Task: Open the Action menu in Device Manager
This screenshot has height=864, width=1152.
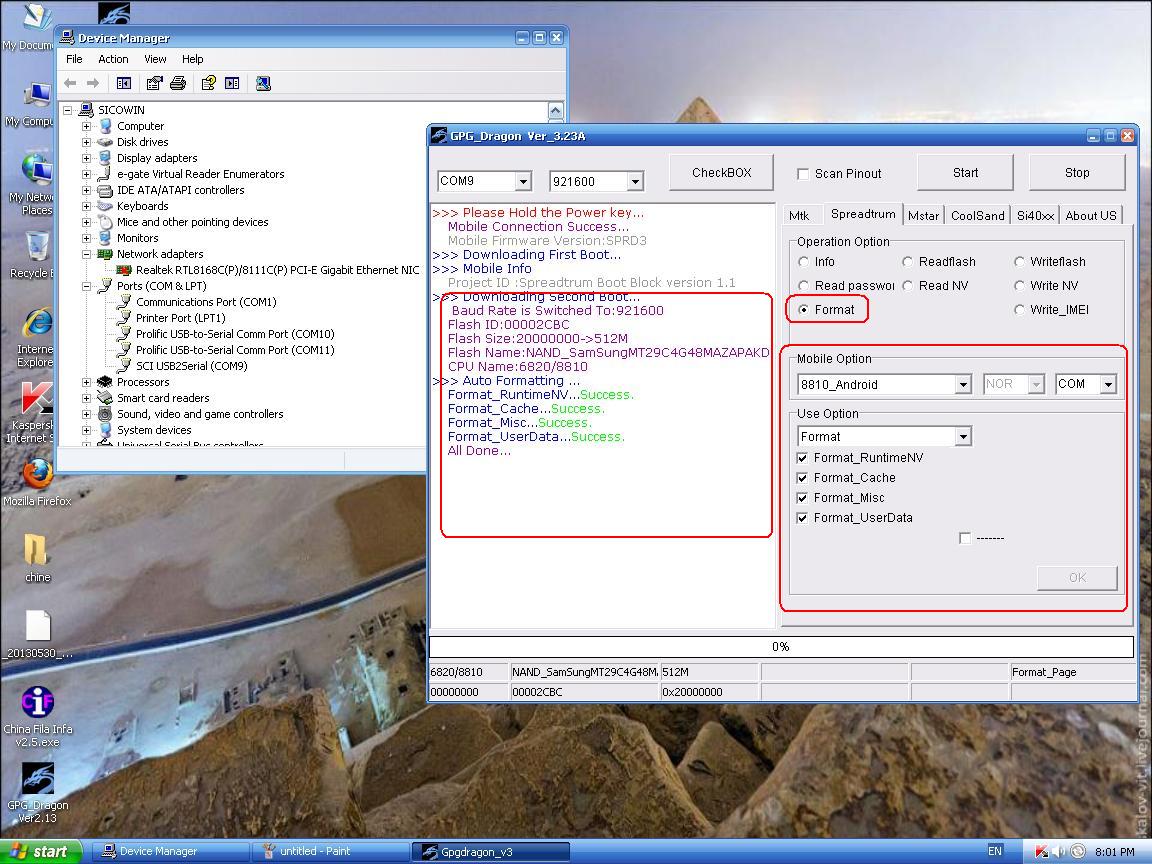Action: (x=113, y=60)
